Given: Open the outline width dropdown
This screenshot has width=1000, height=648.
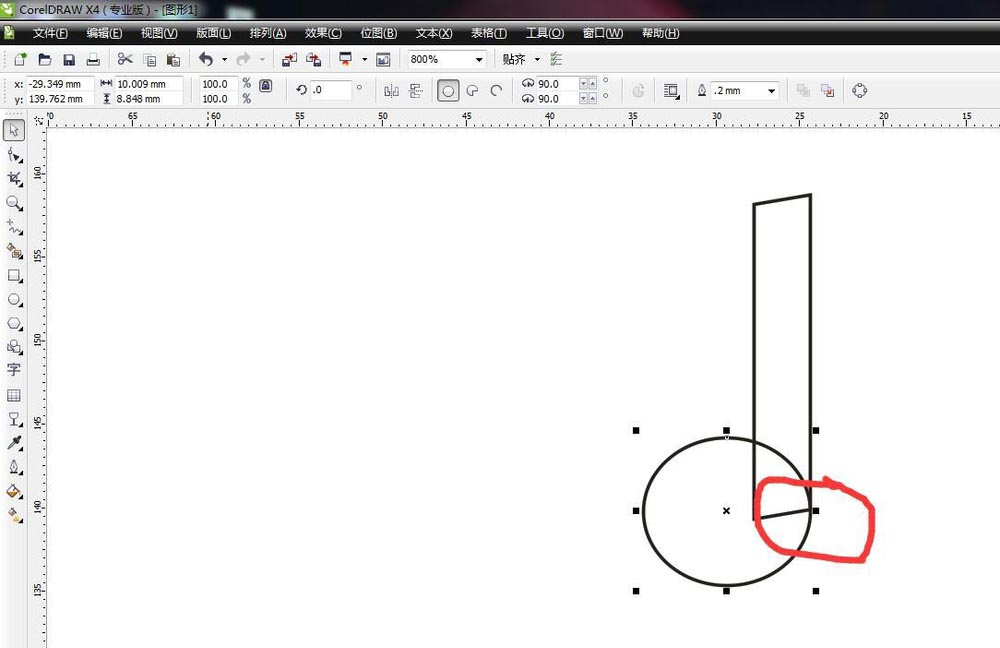Looking at the screenshot, I should pyautogui.click(x=771, y=91).
